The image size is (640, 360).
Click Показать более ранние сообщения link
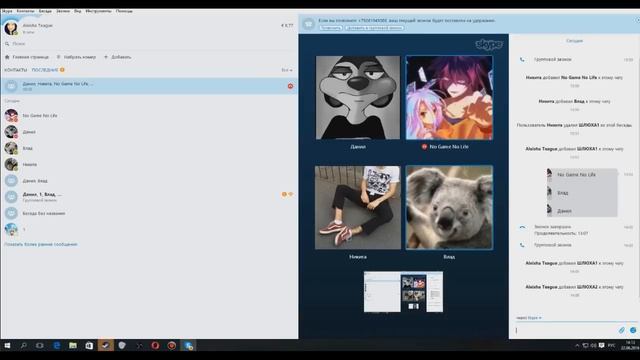click(41, 244)
